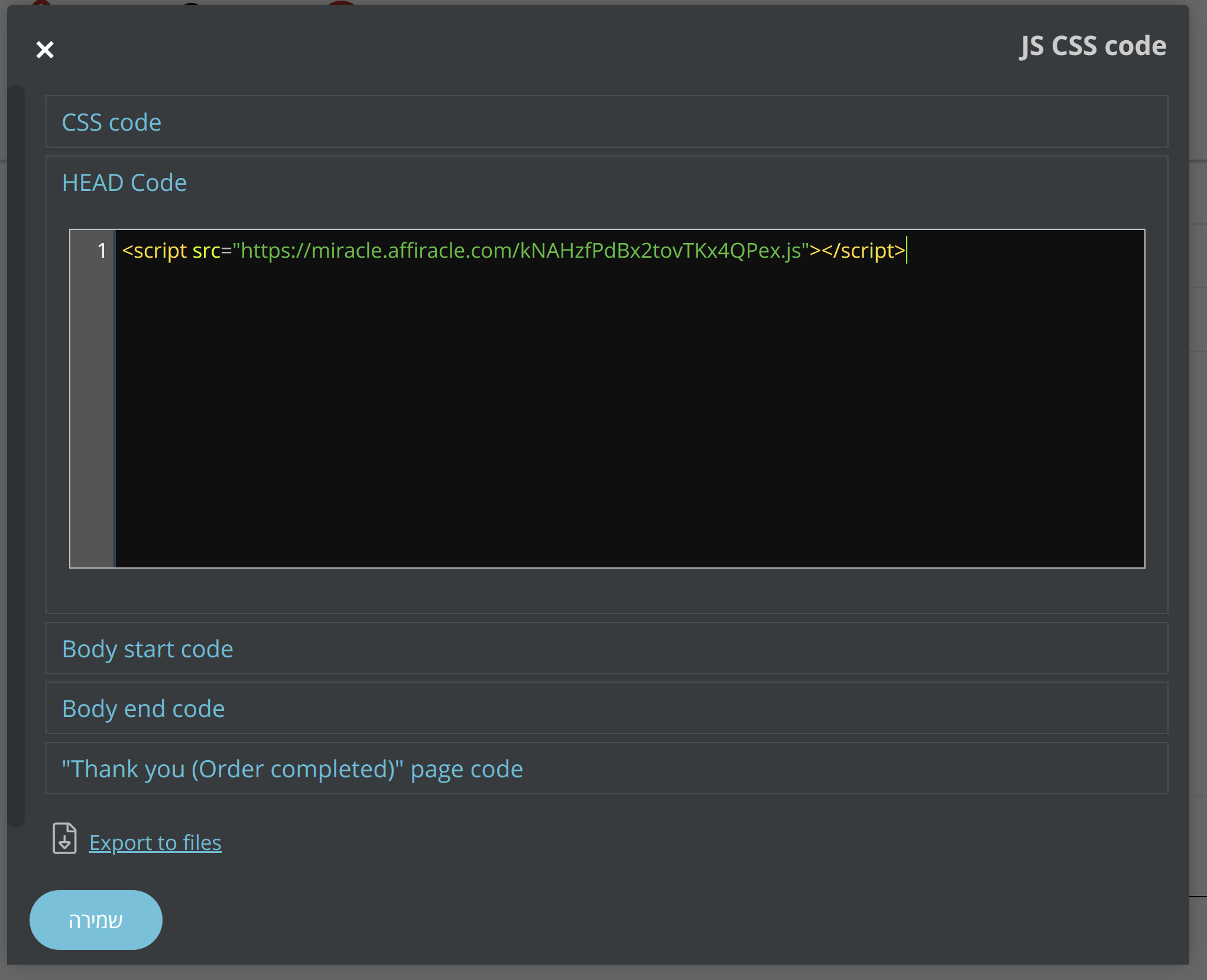Open the Body end code section
1207x980 pixels.
pyautogui.click(x=144, y=709)
